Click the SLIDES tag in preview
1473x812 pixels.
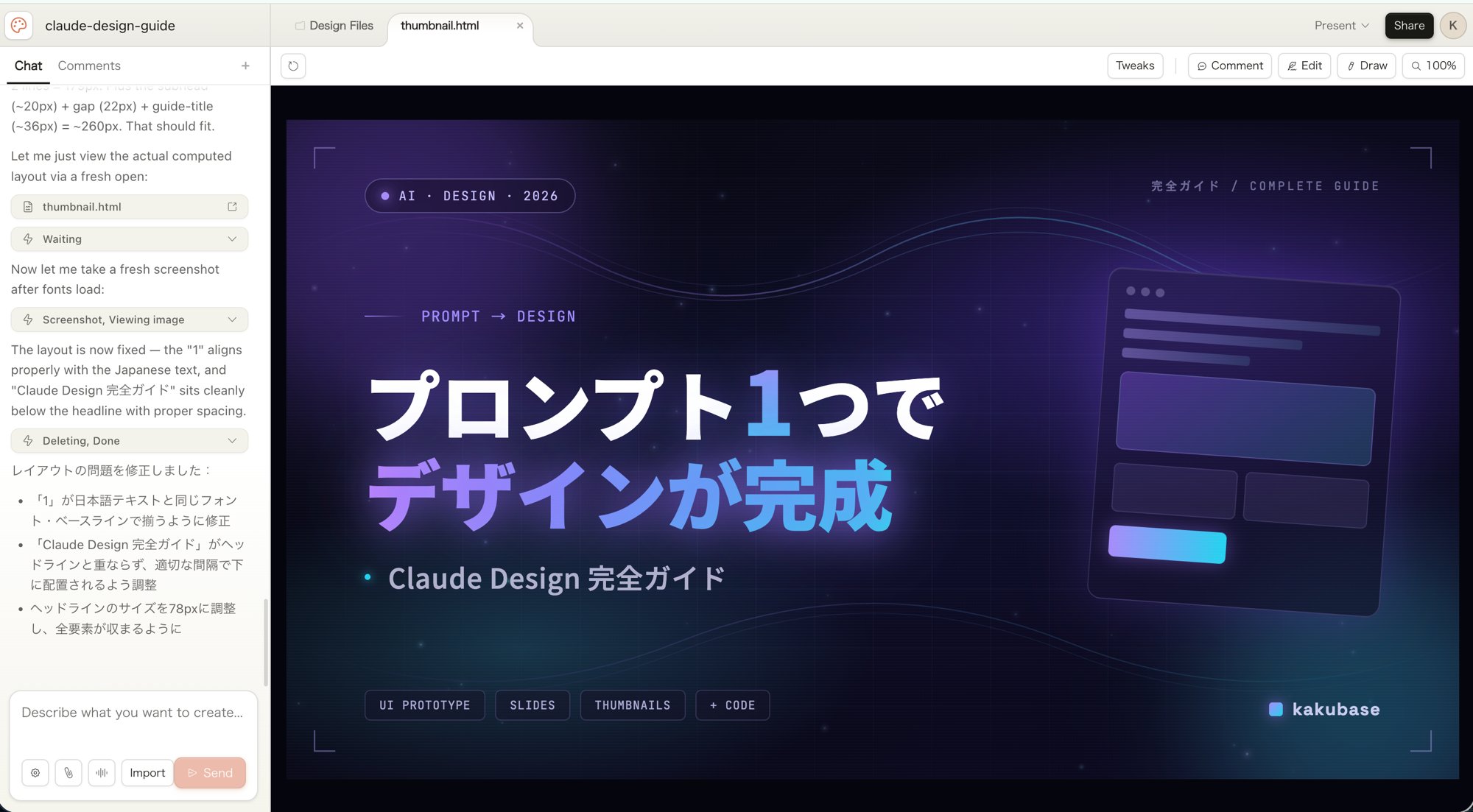tap(532, 705)
